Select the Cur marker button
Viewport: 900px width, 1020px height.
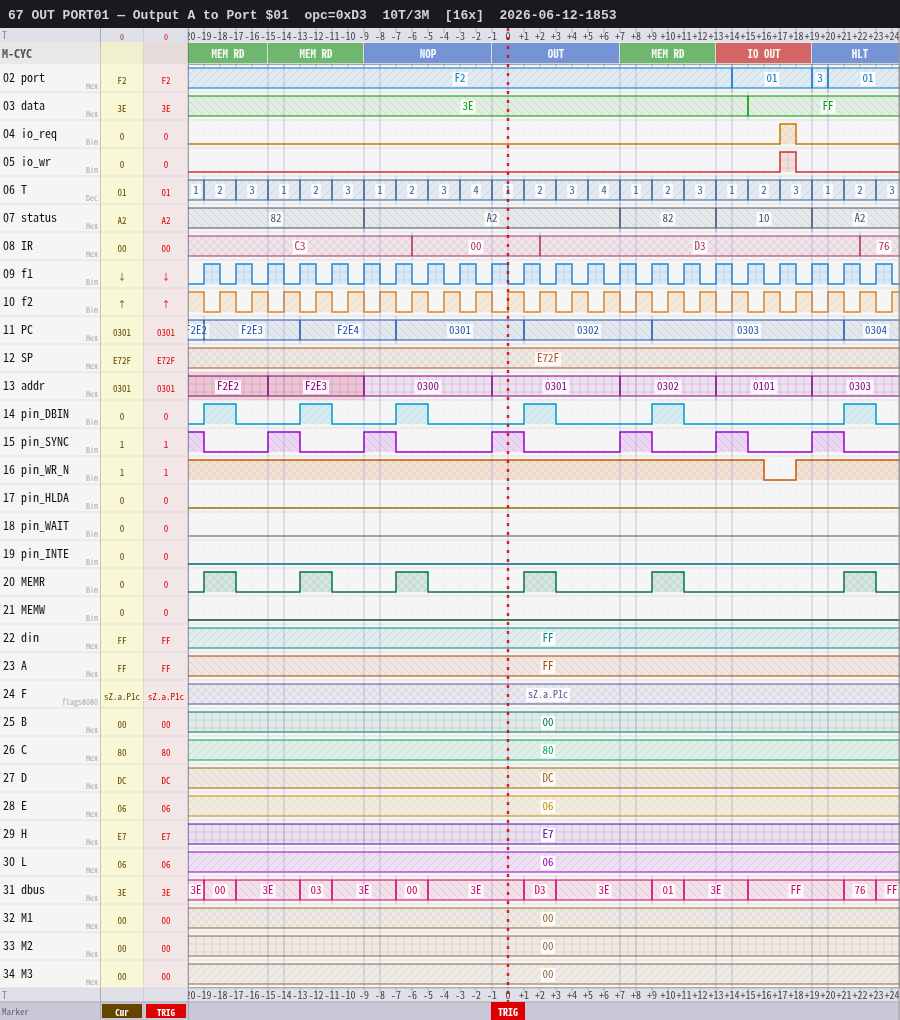pyautogui.click(x=122, y=1012)
